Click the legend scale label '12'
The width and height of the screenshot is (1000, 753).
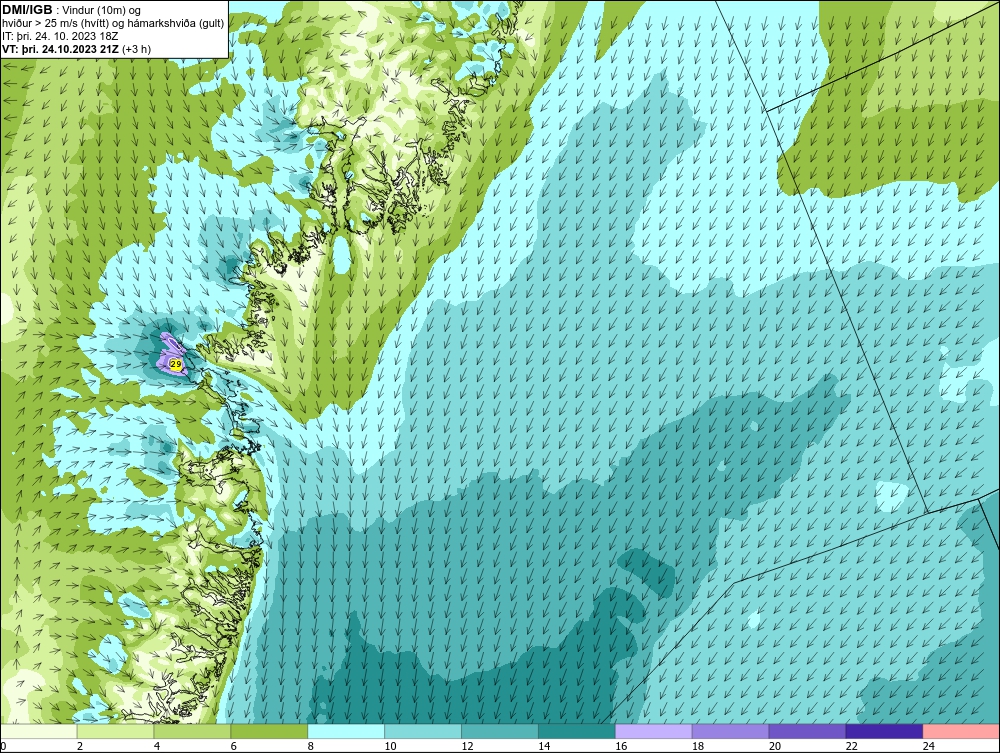coord(467,746)
